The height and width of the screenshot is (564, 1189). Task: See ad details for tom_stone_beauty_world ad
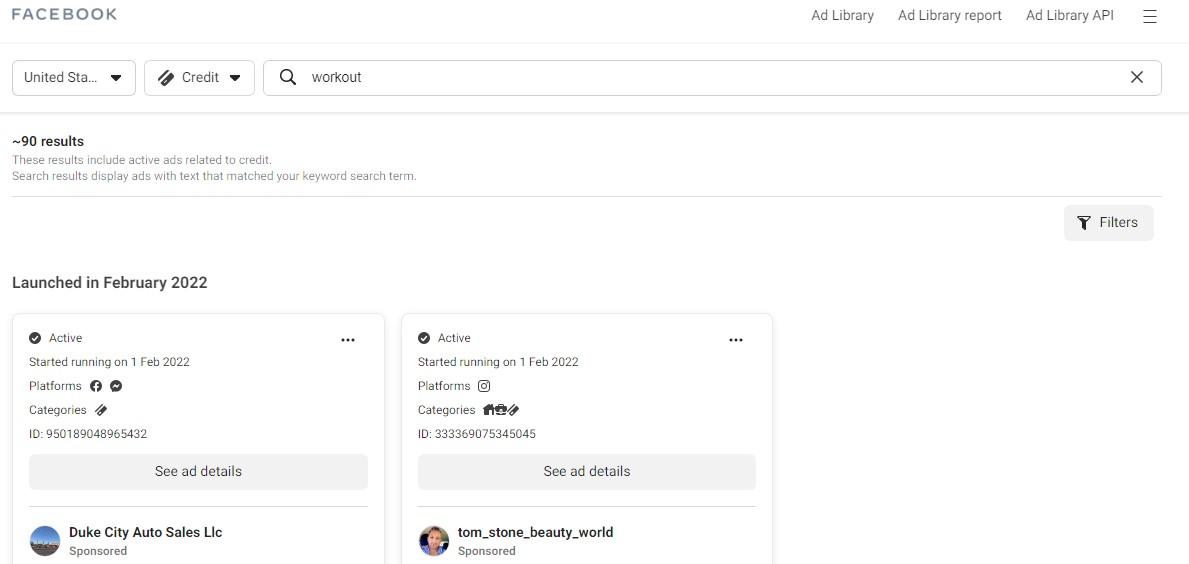tap(586, 472)
